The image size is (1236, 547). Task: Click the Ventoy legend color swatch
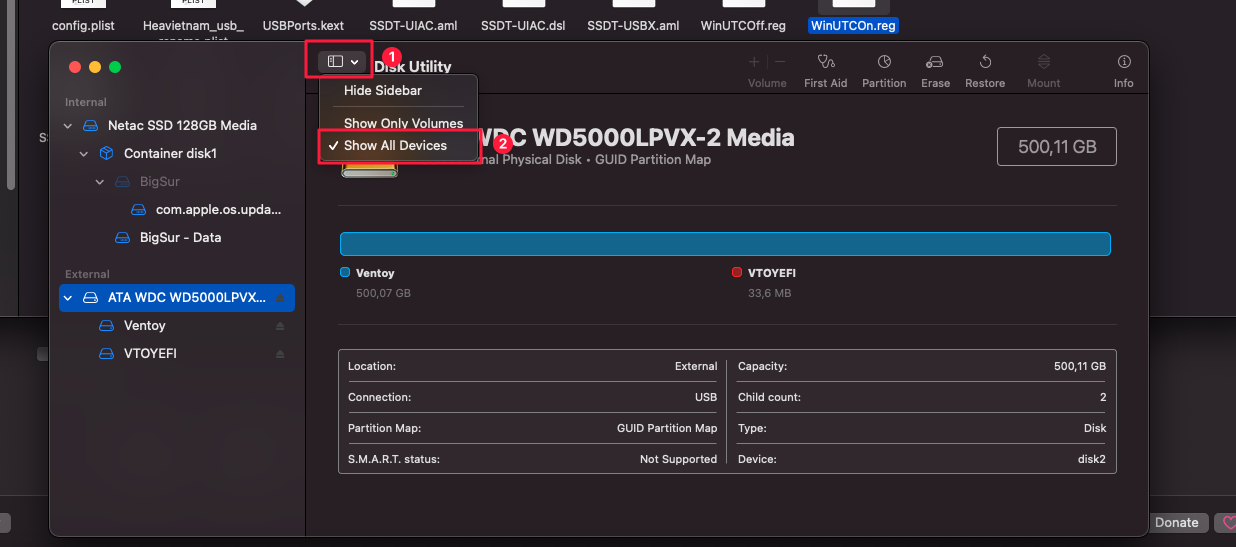[x=345, y=272]
